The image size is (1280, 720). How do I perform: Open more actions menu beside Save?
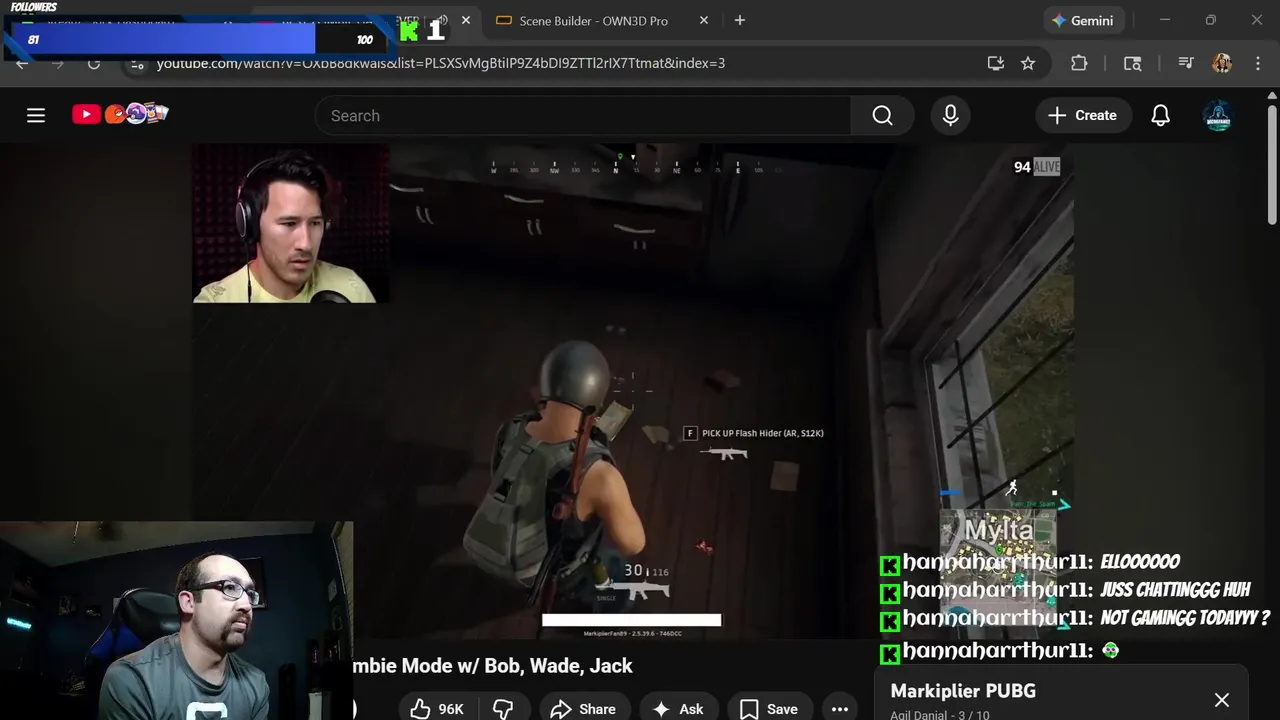point(840,708)
